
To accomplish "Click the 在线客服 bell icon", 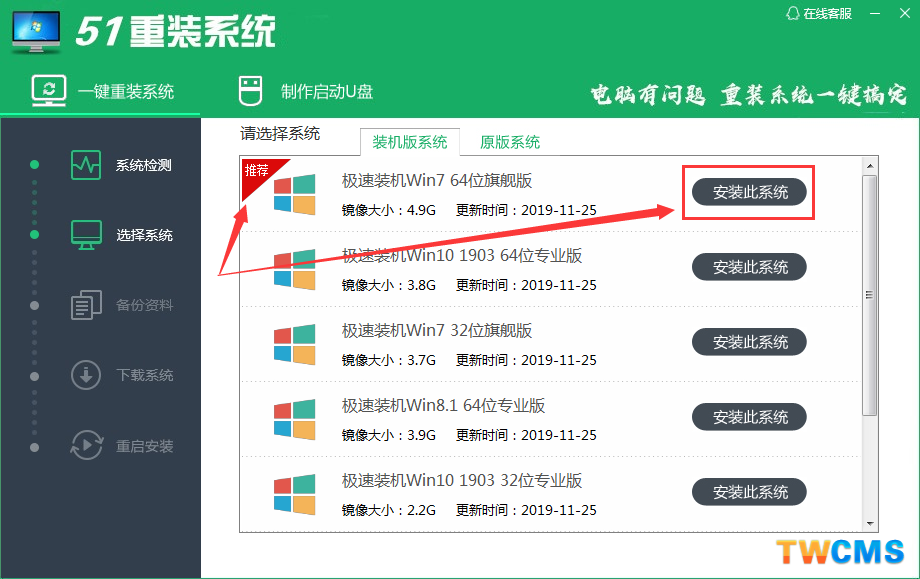I will coord(793,13).
